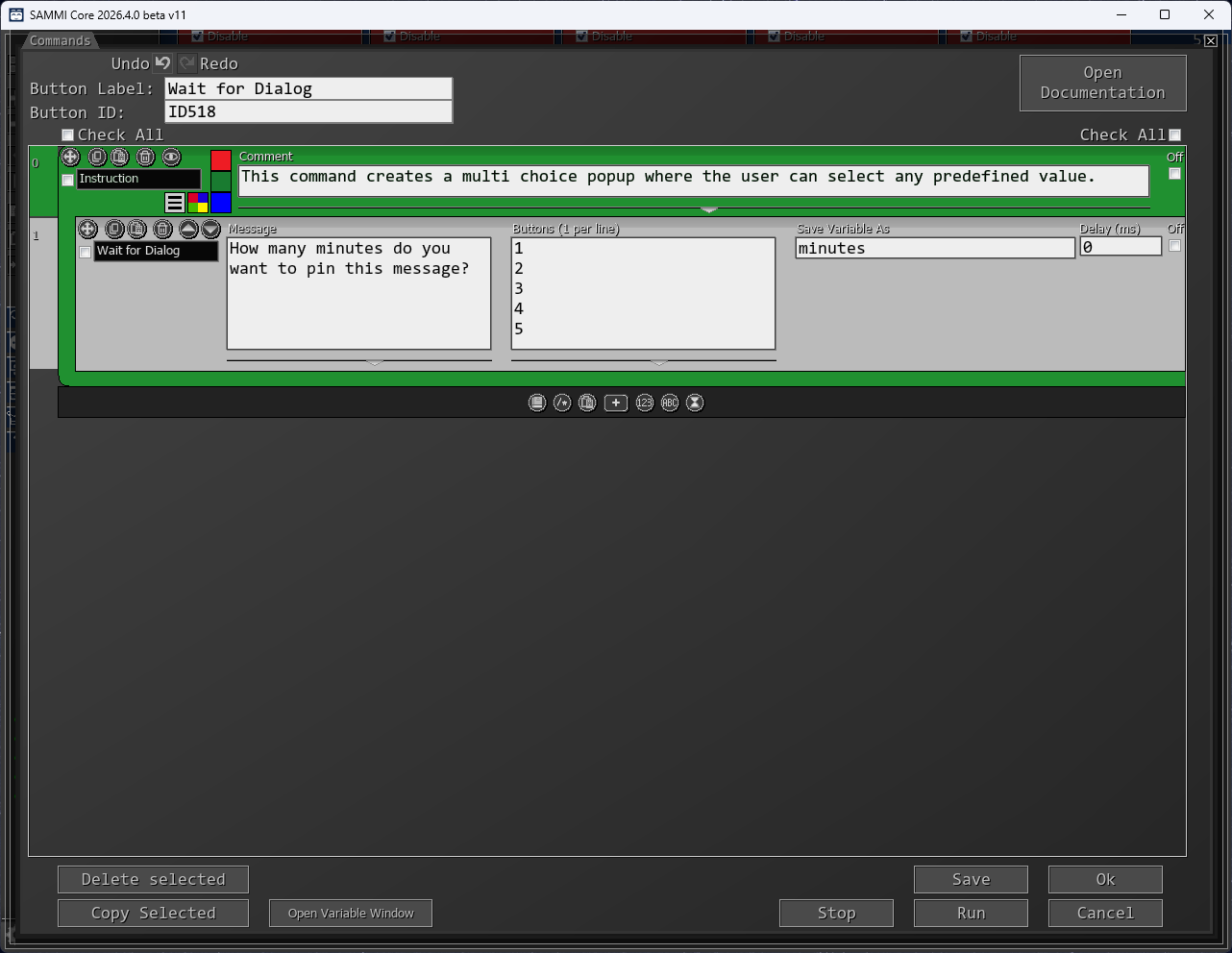Tick the checkbox beside Wait for Dialog
This screenshot has width=1232, height=953.
86,252
